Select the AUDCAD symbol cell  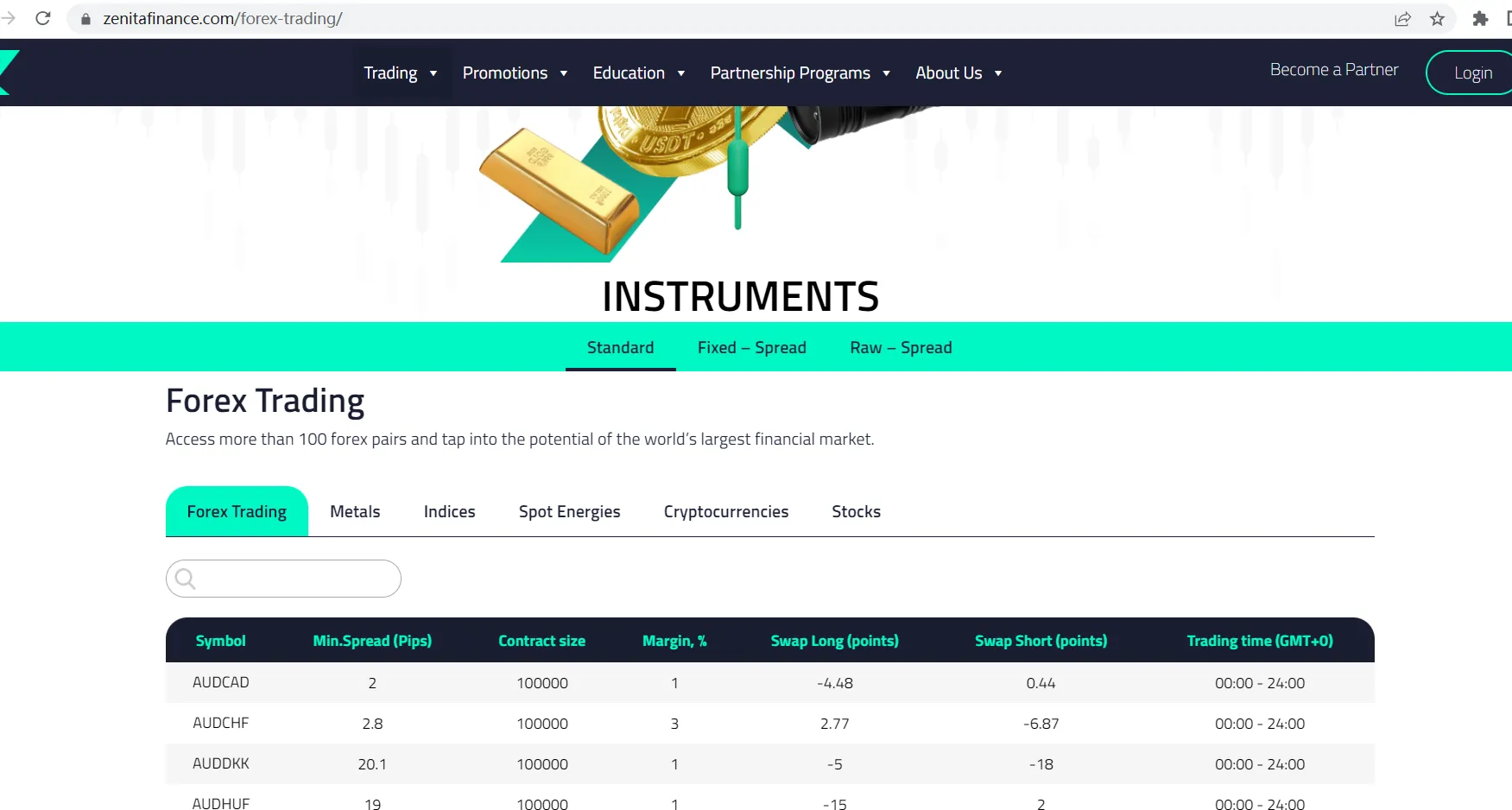221,682
